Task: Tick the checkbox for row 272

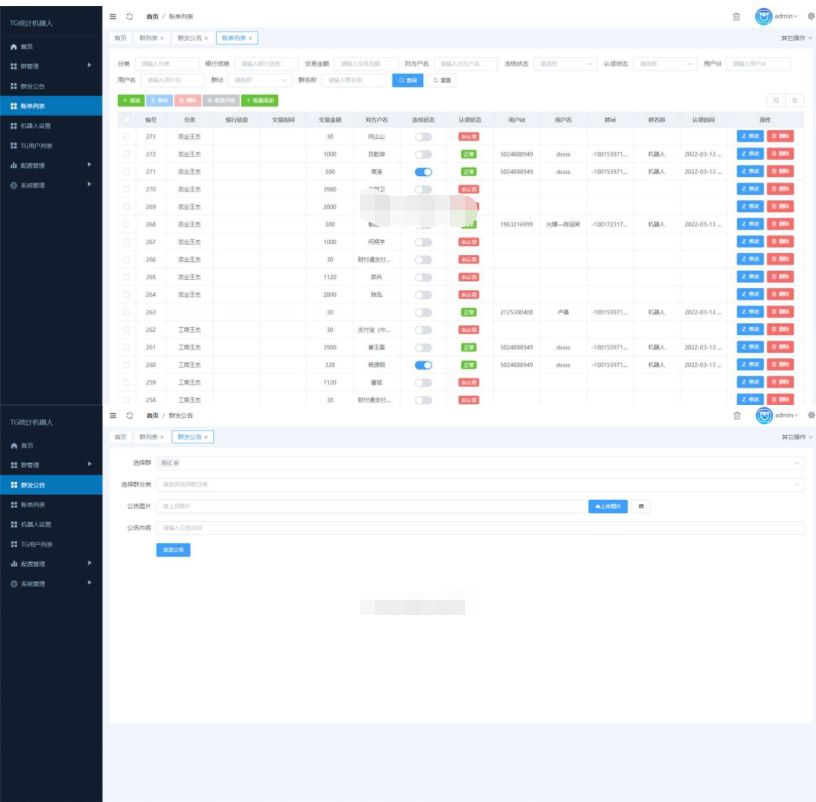Action: tap(126, 154)
